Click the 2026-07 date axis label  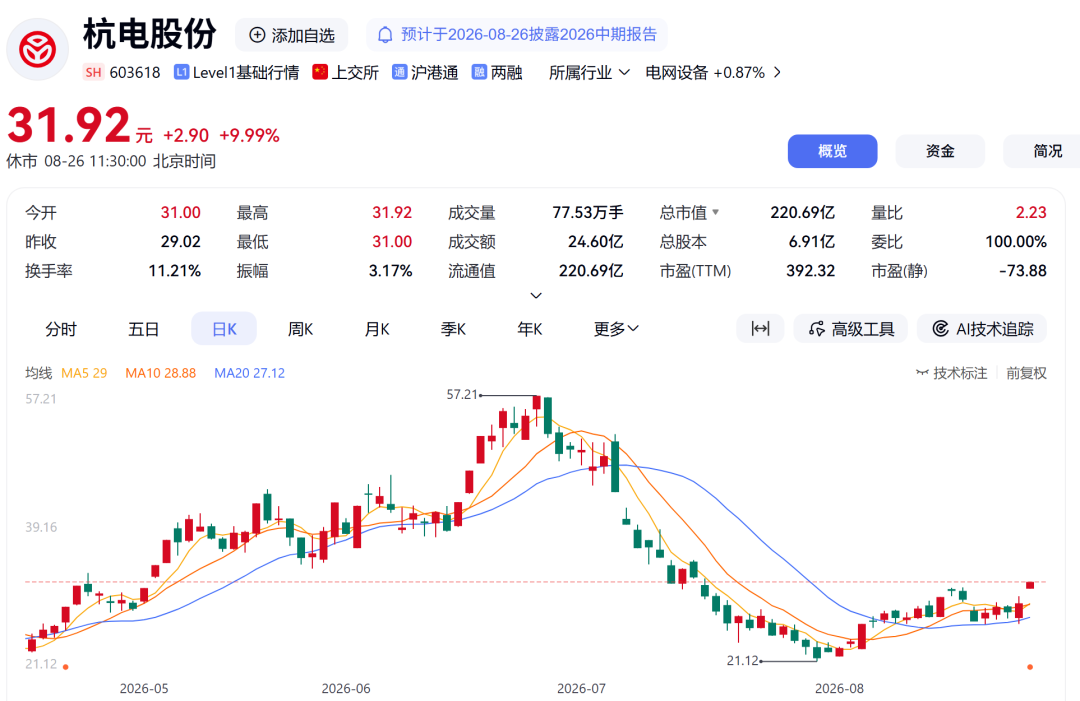point(581,689)
